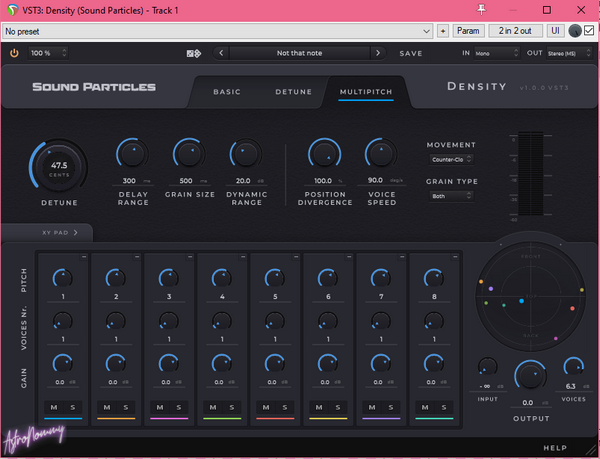The height and width of the screenshot is (459, 600).
Task: Collapse pitch channel 4 with minus icon
Action: click(x=243, y=257)
